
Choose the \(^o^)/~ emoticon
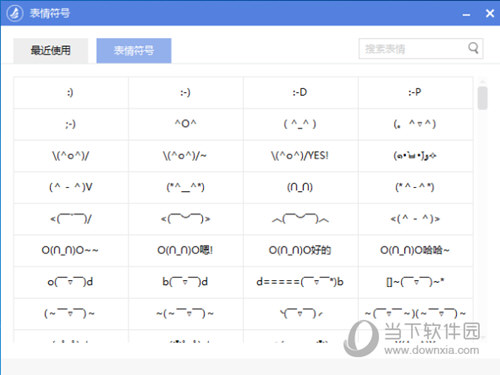[186, 156]
